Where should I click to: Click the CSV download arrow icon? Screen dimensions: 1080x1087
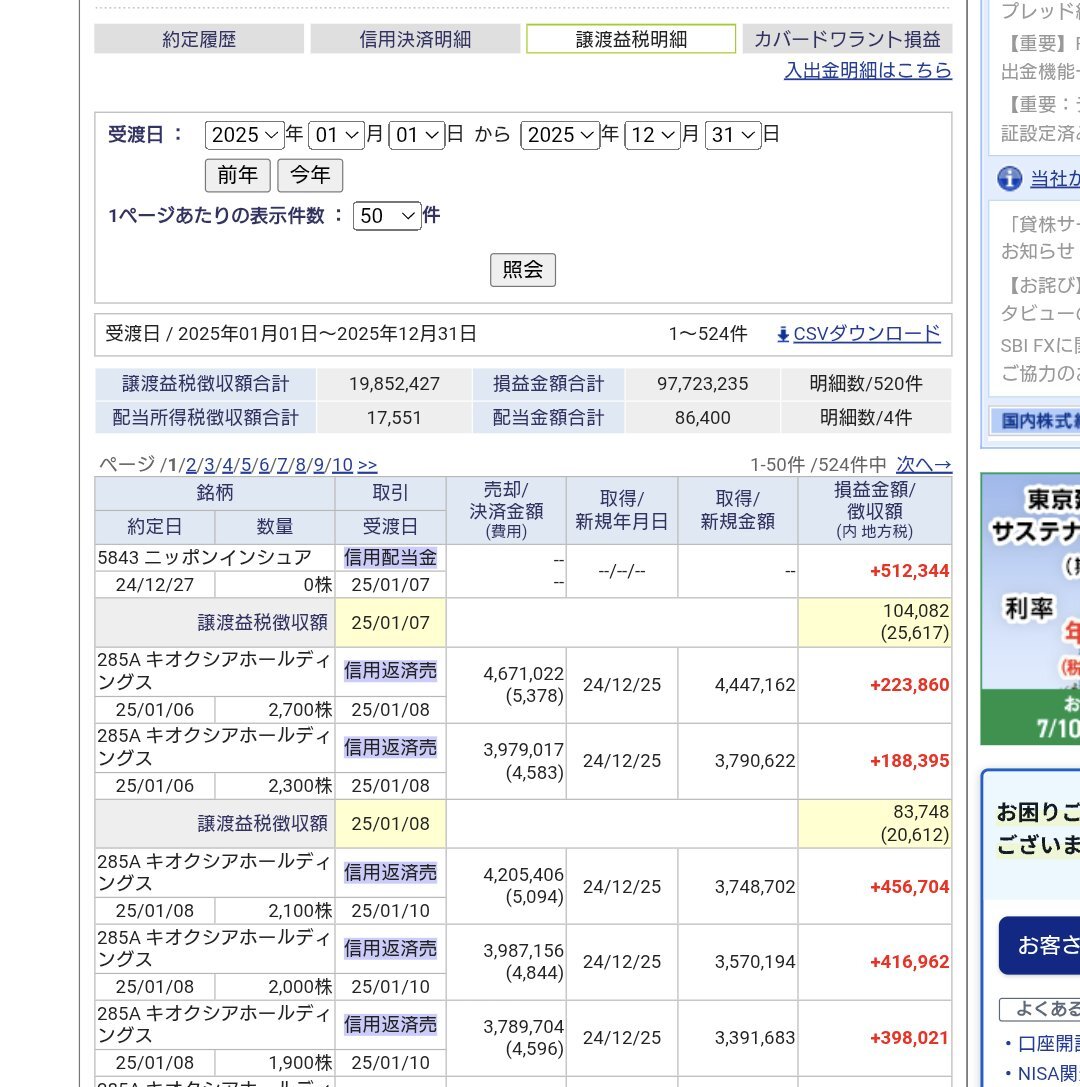[783, 335]
